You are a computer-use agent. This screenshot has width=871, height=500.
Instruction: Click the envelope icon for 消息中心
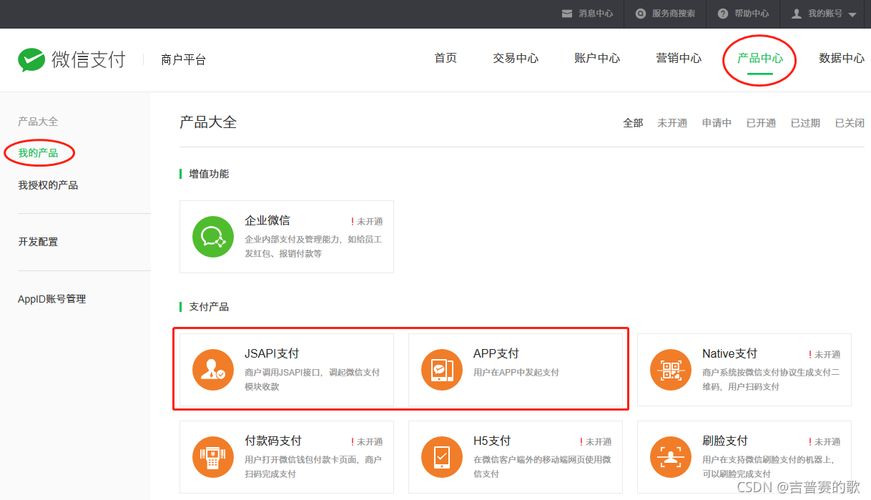tap(567, 13)
